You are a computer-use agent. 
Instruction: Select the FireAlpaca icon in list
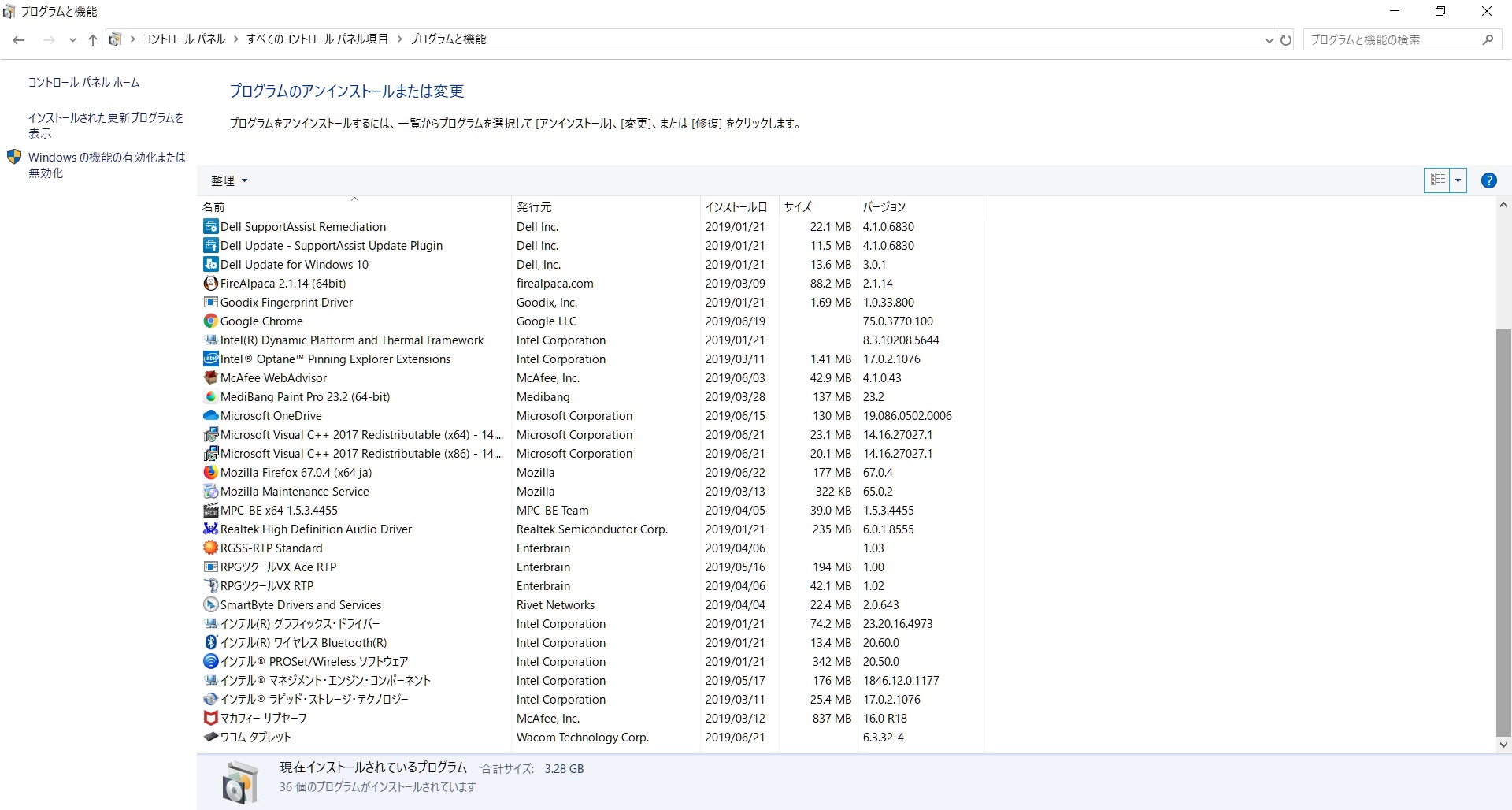tap(210, 284)
